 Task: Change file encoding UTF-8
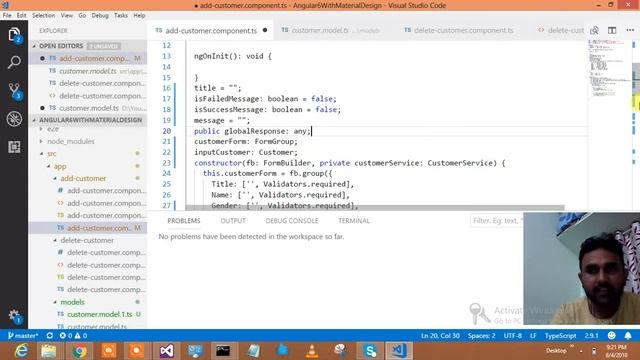(x=513, y=336)
